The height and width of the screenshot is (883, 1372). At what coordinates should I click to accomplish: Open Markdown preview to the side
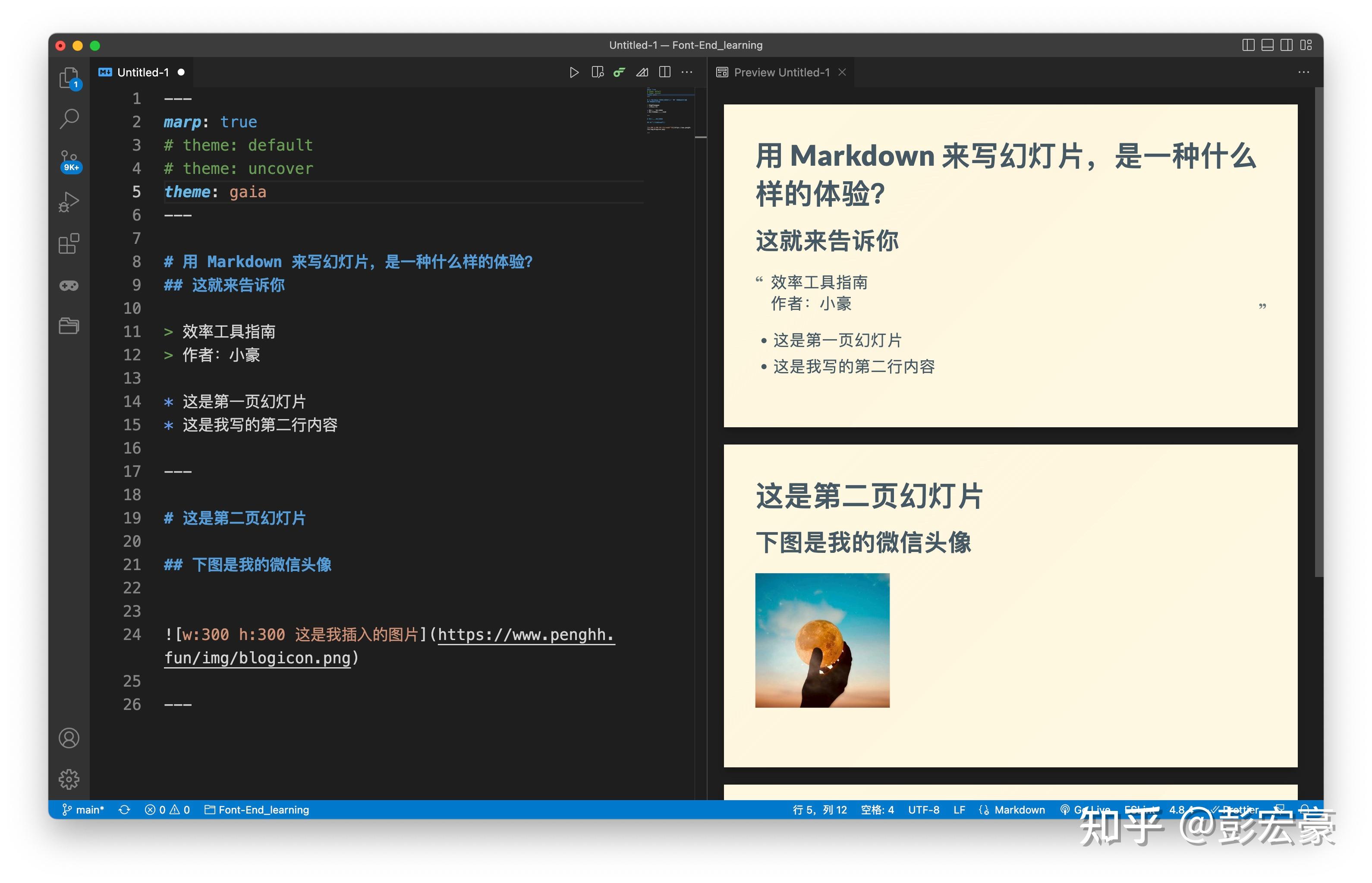[x=598, y=72]
